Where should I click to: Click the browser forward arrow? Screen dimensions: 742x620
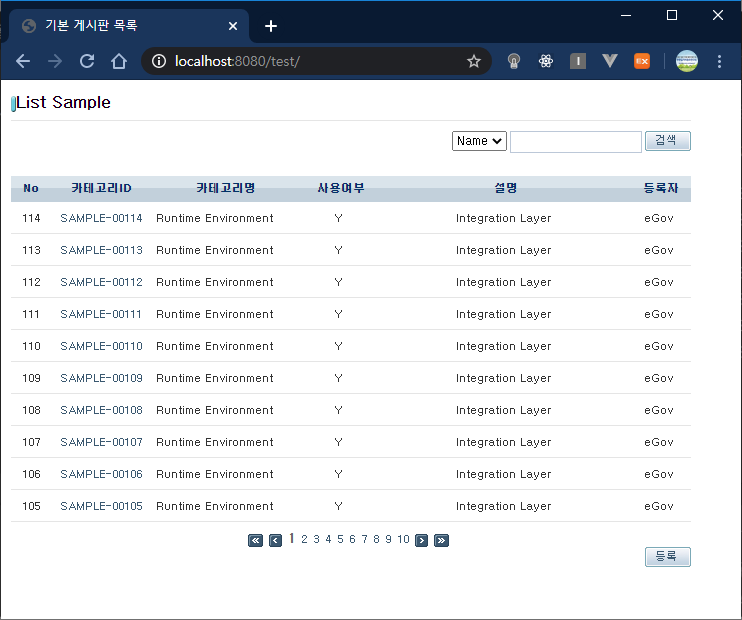click(x=55, y=61)
